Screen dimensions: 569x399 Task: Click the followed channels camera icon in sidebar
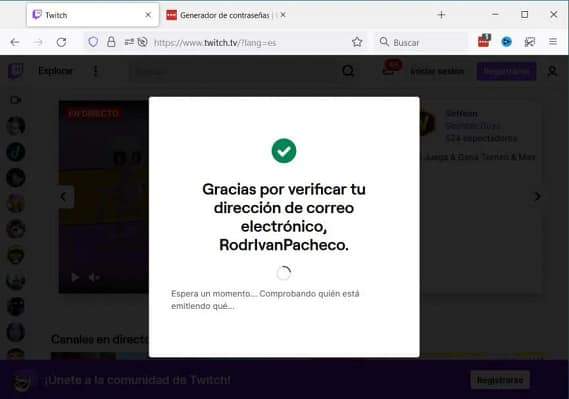click(16, 100)
